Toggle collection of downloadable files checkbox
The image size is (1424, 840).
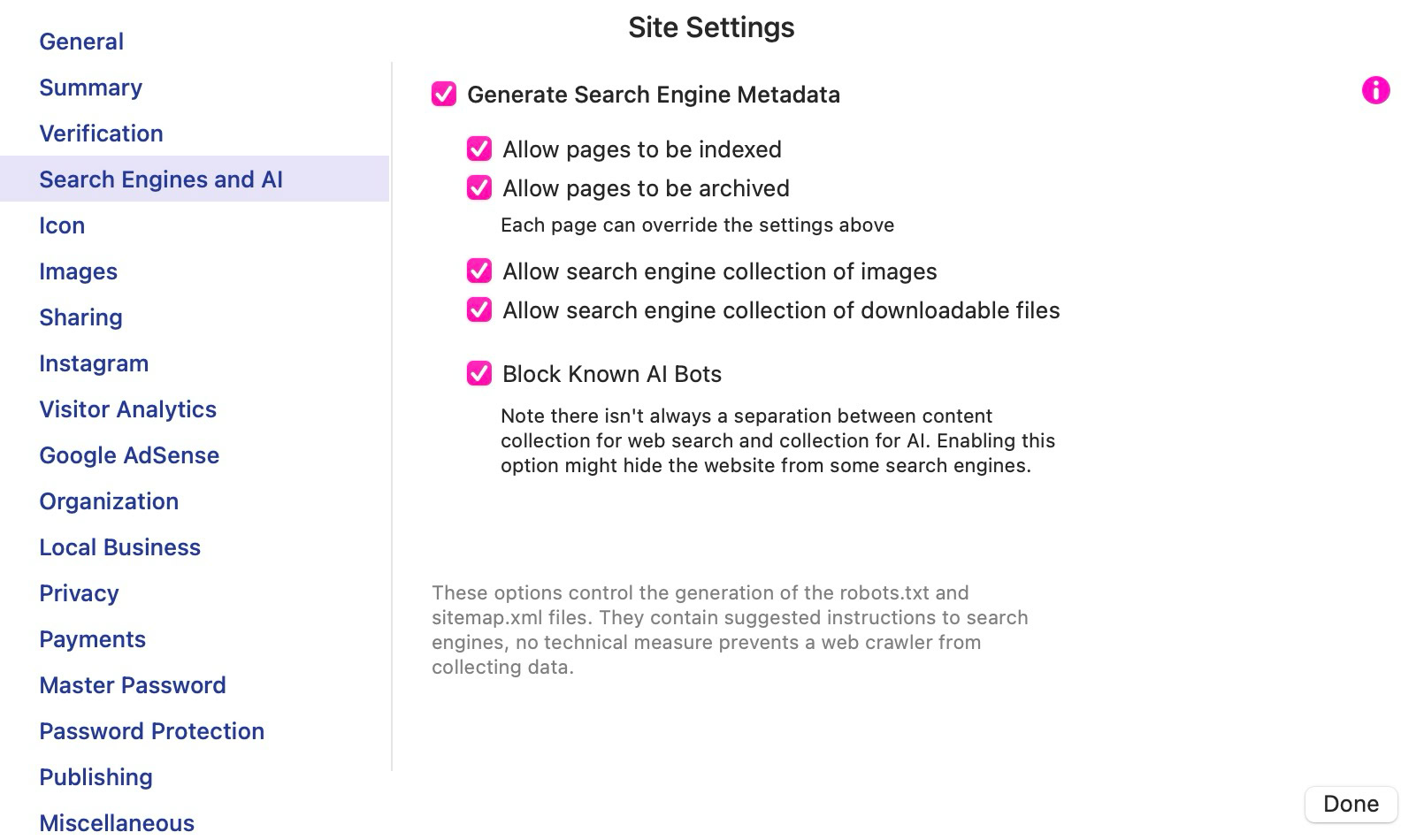(x=479, y=309)
